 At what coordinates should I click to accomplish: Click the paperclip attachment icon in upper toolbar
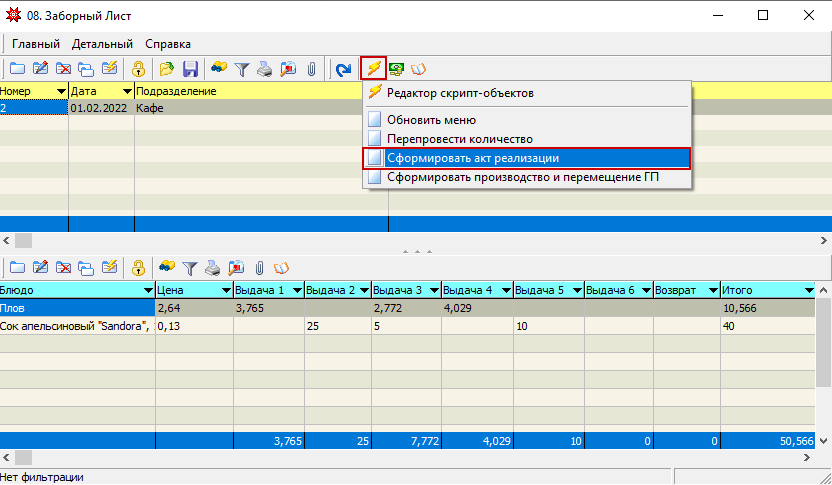[x=311, y=69]
